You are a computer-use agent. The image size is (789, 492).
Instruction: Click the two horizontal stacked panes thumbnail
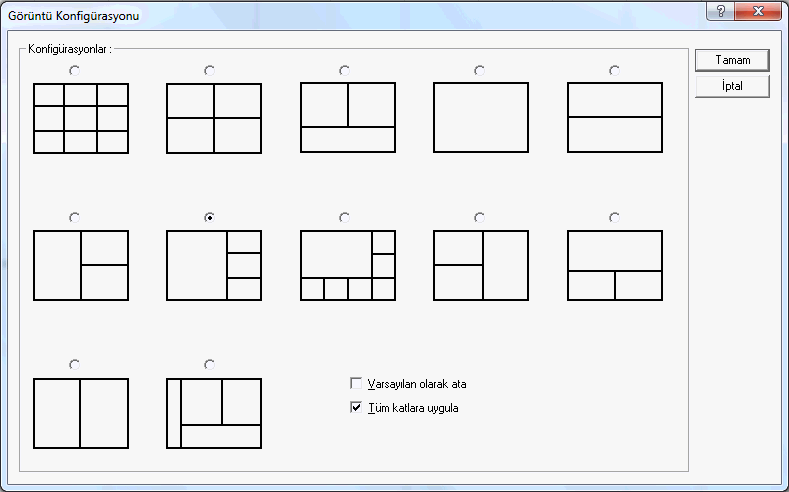pos(615,117)
